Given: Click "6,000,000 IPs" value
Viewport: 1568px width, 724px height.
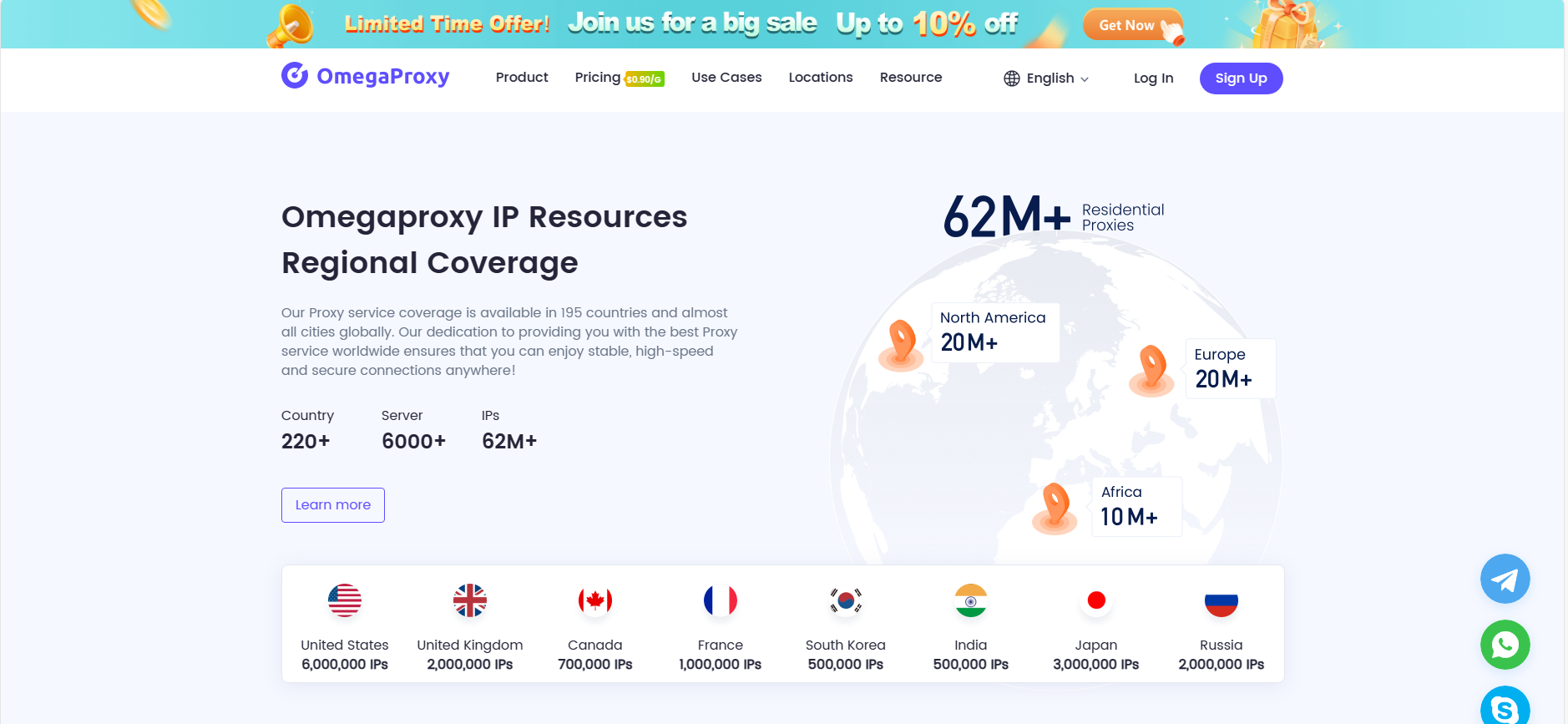Looking at the screenshot, I should (345, 665).
